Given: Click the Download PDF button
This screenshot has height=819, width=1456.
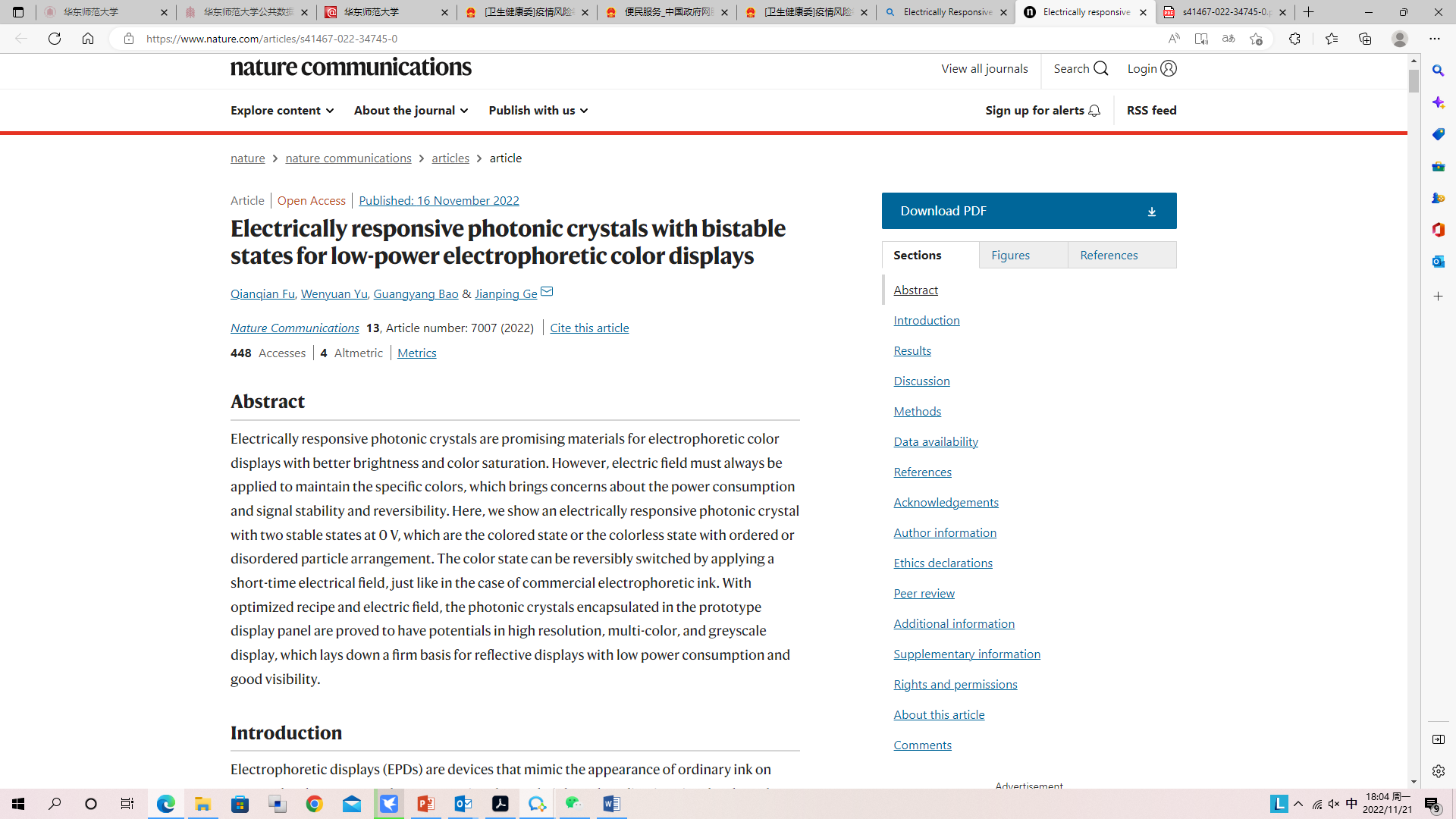Looking at the screenshot, I should click(x=1028, y=211).
